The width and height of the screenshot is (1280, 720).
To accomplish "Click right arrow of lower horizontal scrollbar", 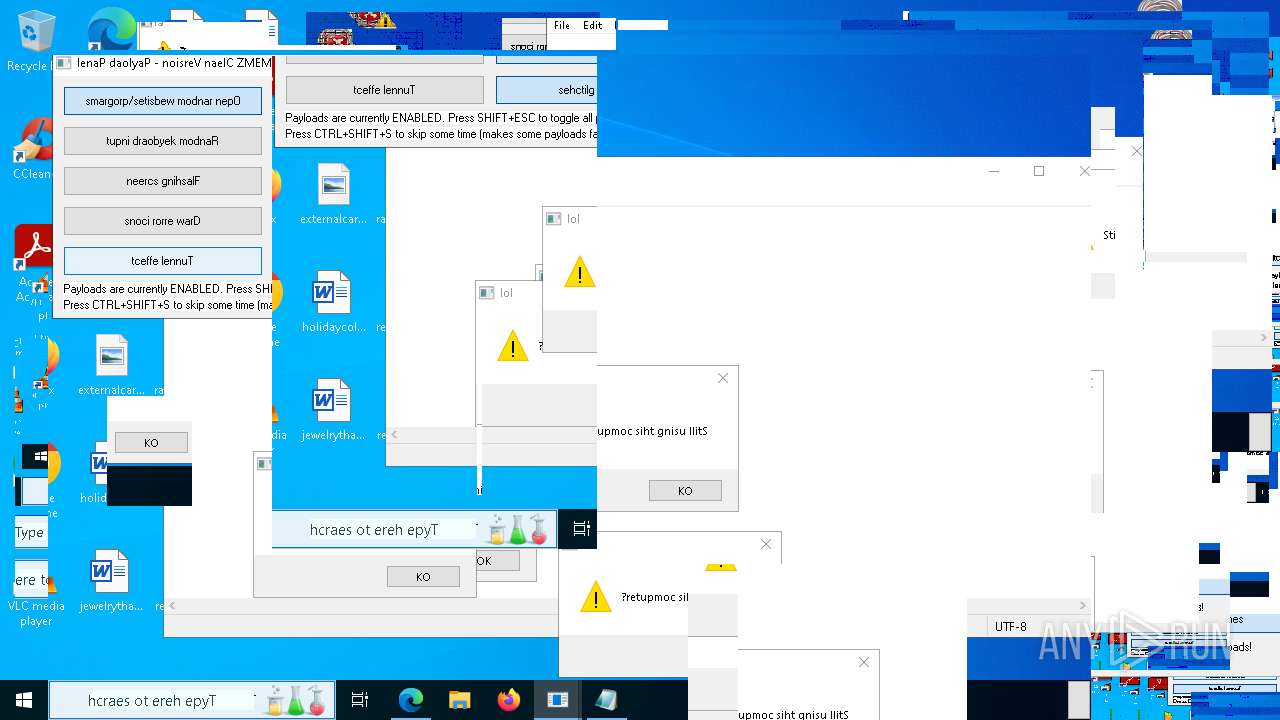I will (x=1082, y=605).
